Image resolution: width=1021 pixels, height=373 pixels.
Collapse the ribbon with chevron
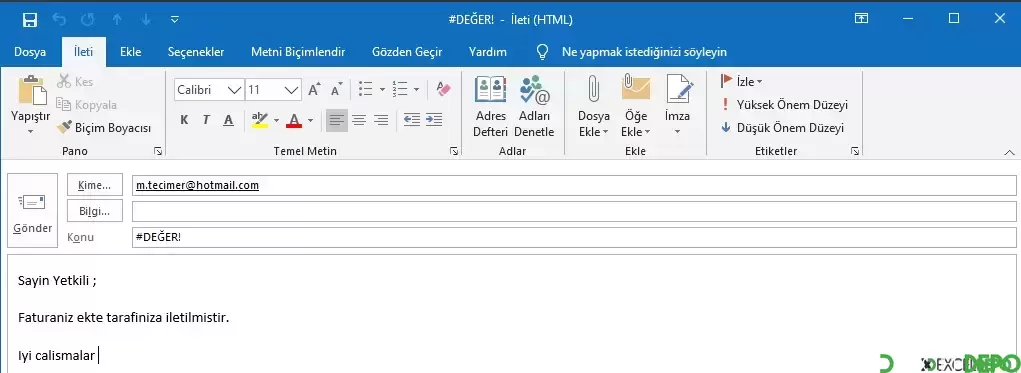1009,152
